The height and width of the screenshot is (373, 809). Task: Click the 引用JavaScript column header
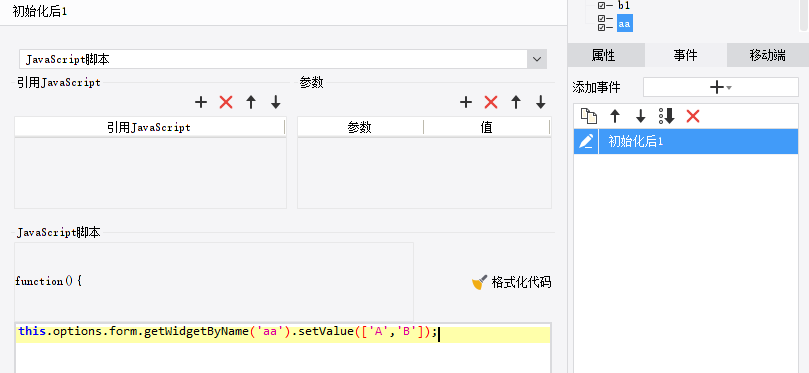point(149,127)
